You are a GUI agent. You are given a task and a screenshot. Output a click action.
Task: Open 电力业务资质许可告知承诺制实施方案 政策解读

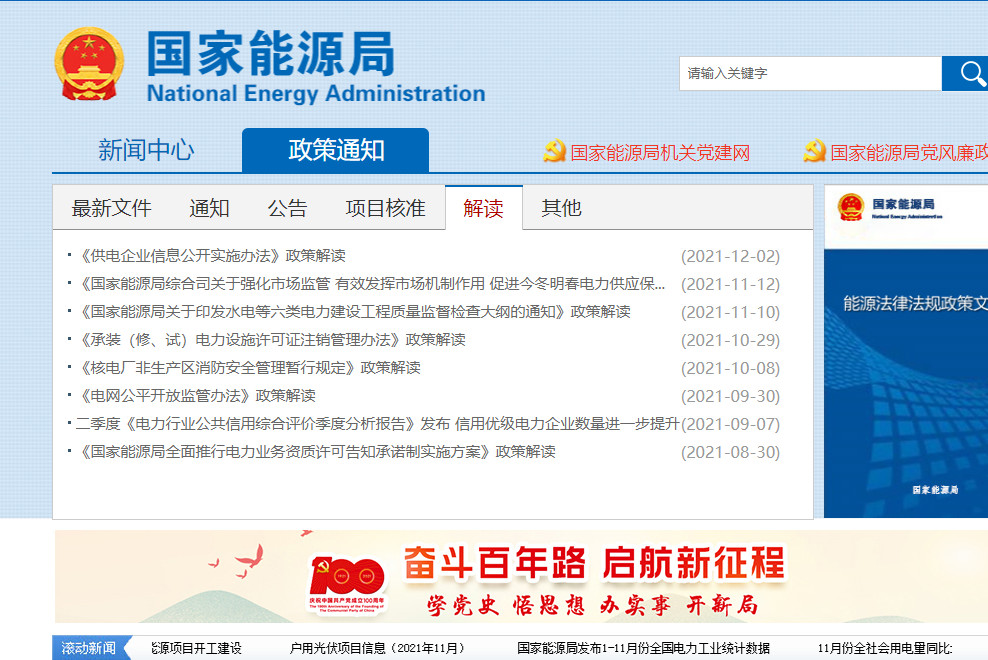coord(316,452)
